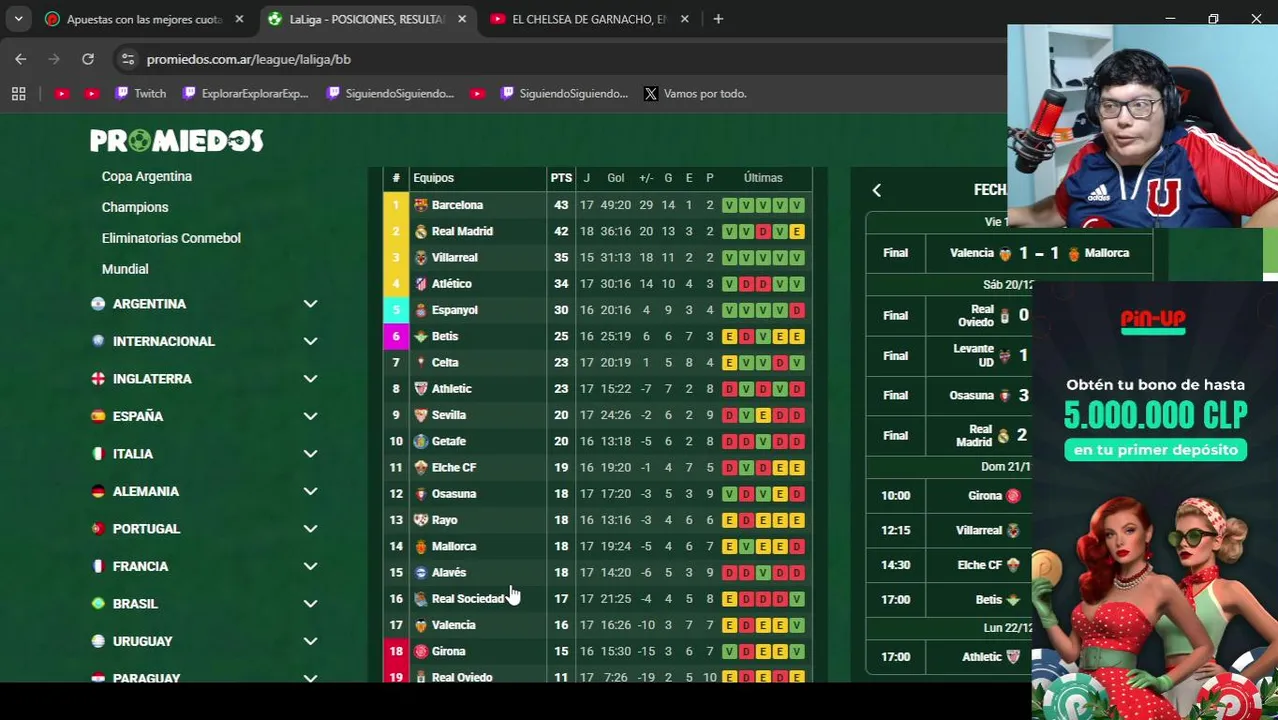
Task: Close the EL CHELSEA DE GARNACHO tab
Action: pyautogui.click(x=684, y=19)
